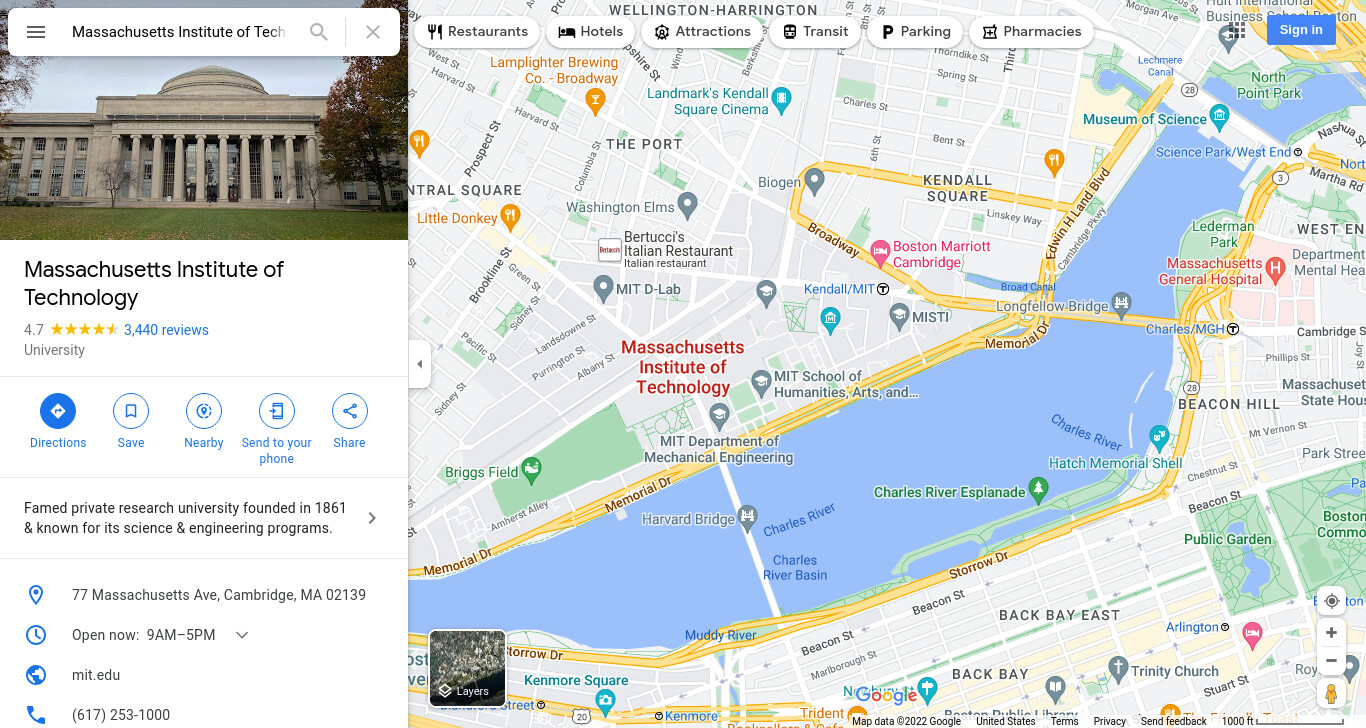Get Directions to MIT

click(58, 422)
